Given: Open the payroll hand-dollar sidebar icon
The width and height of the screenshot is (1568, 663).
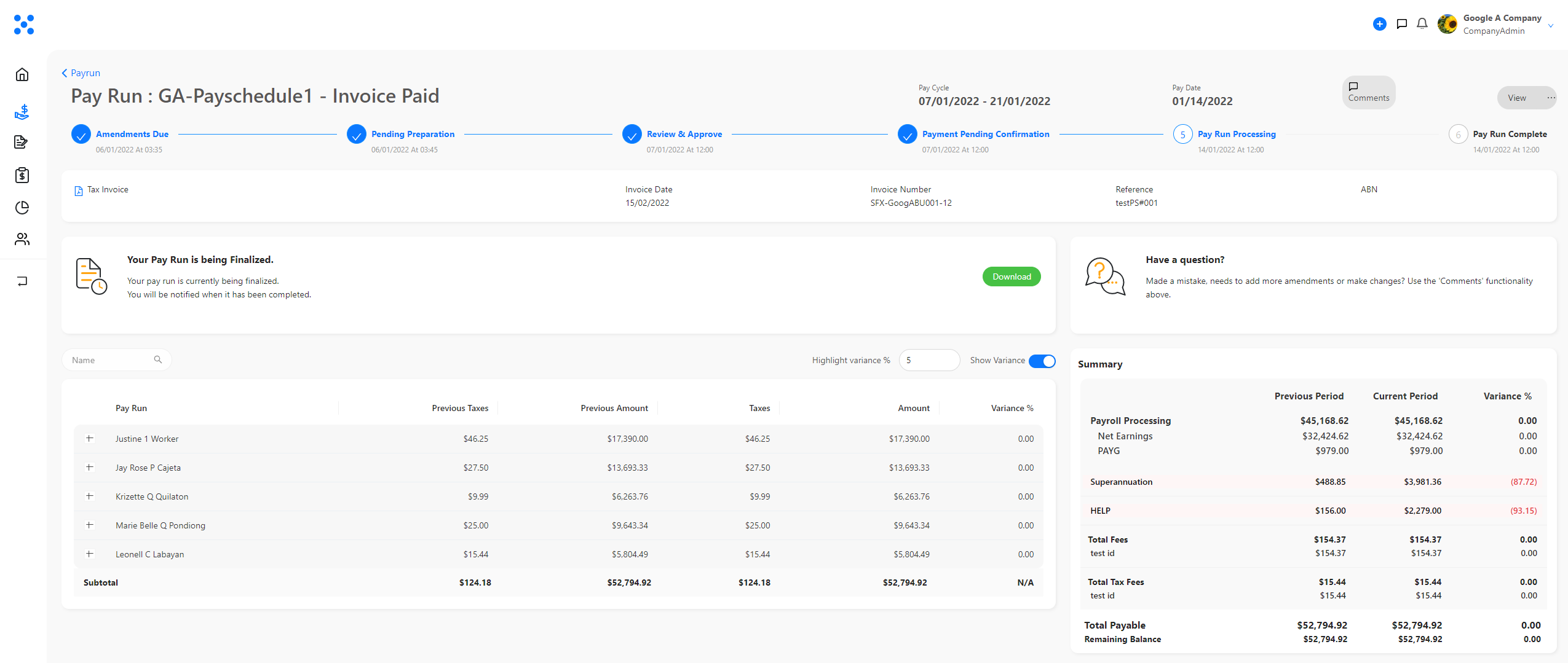Looking at the screenshot, I should tap(22, 111).
